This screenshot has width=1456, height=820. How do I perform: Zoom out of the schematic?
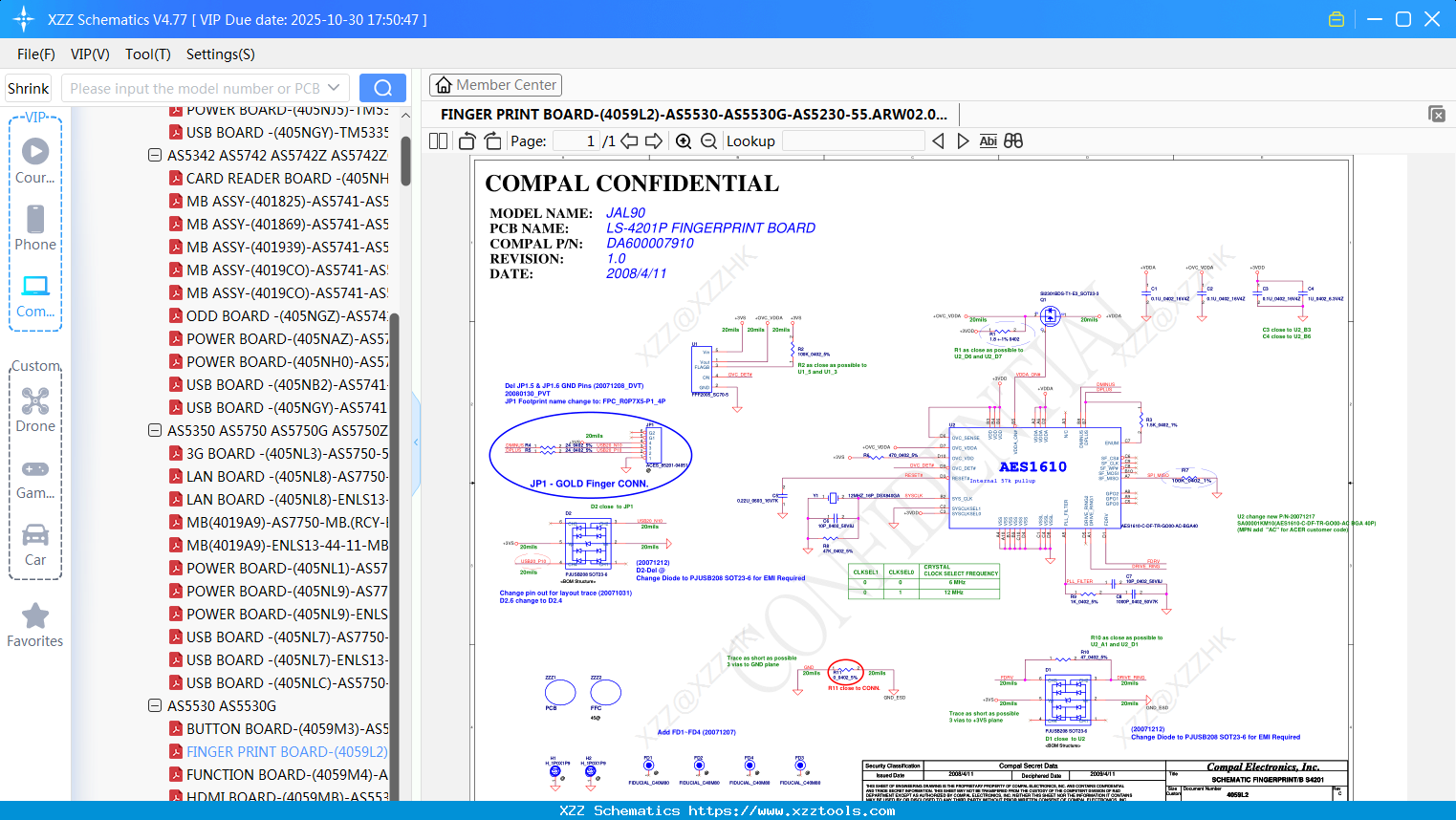(x=708, y=140)
